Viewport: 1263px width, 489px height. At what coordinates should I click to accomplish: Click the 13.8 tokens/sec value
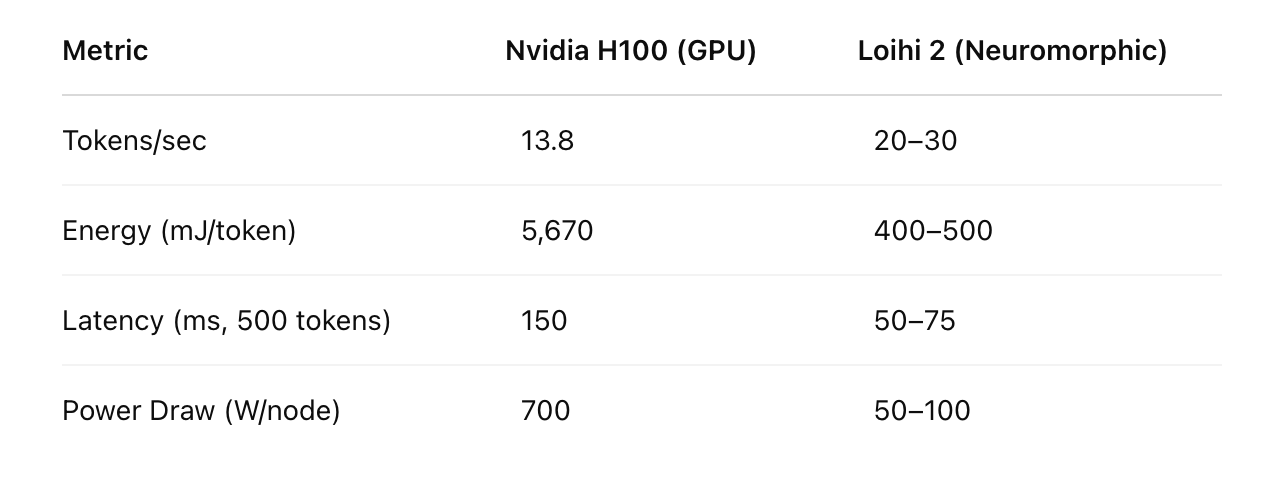(547, 141)
